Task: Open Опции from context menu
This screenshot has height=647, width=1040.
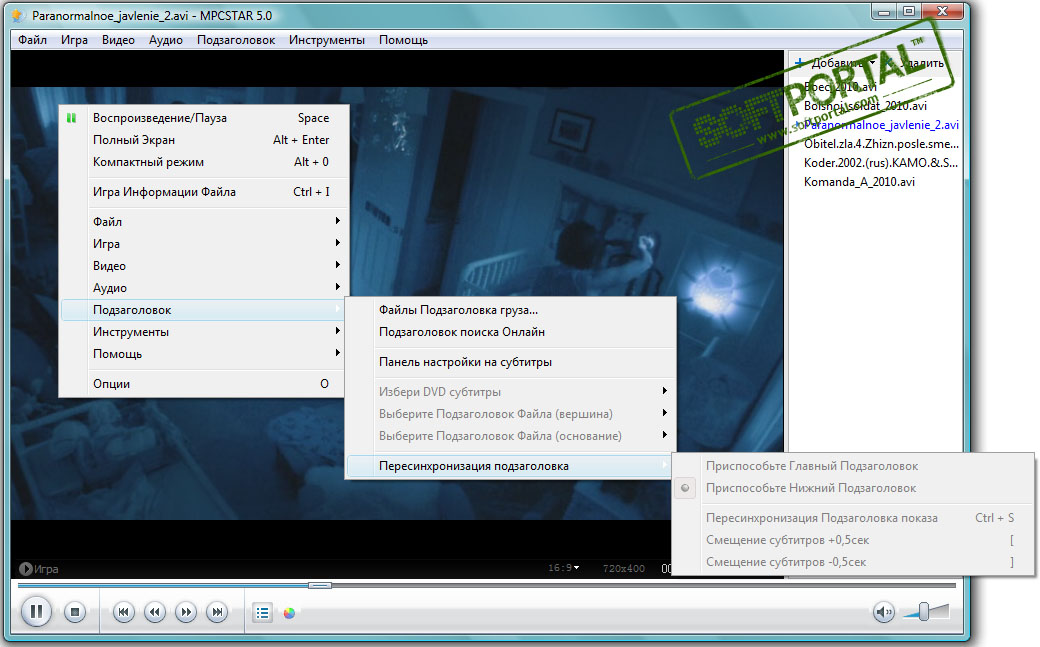Action: (x=204, y=384)
